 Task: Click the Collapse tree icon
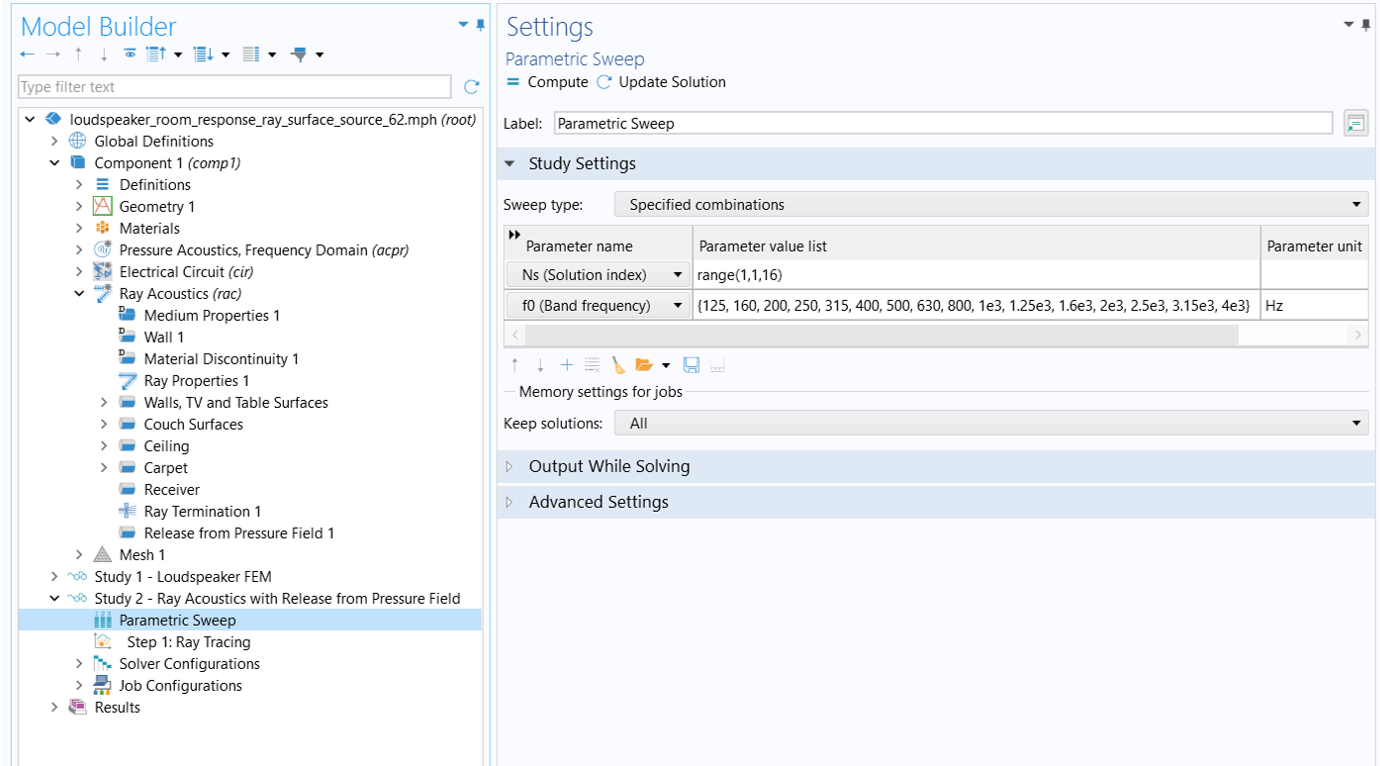tap(156, 55)
